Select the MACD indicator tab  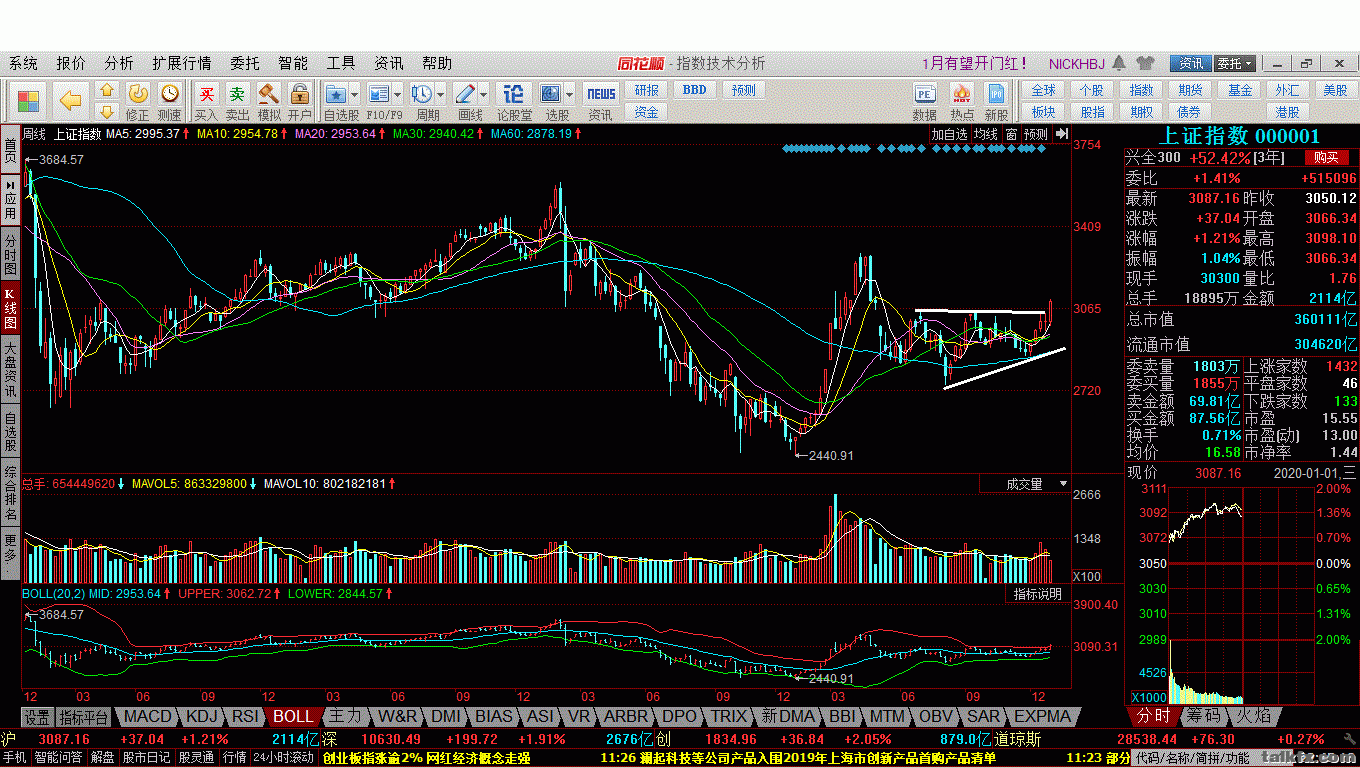(147, 716)
